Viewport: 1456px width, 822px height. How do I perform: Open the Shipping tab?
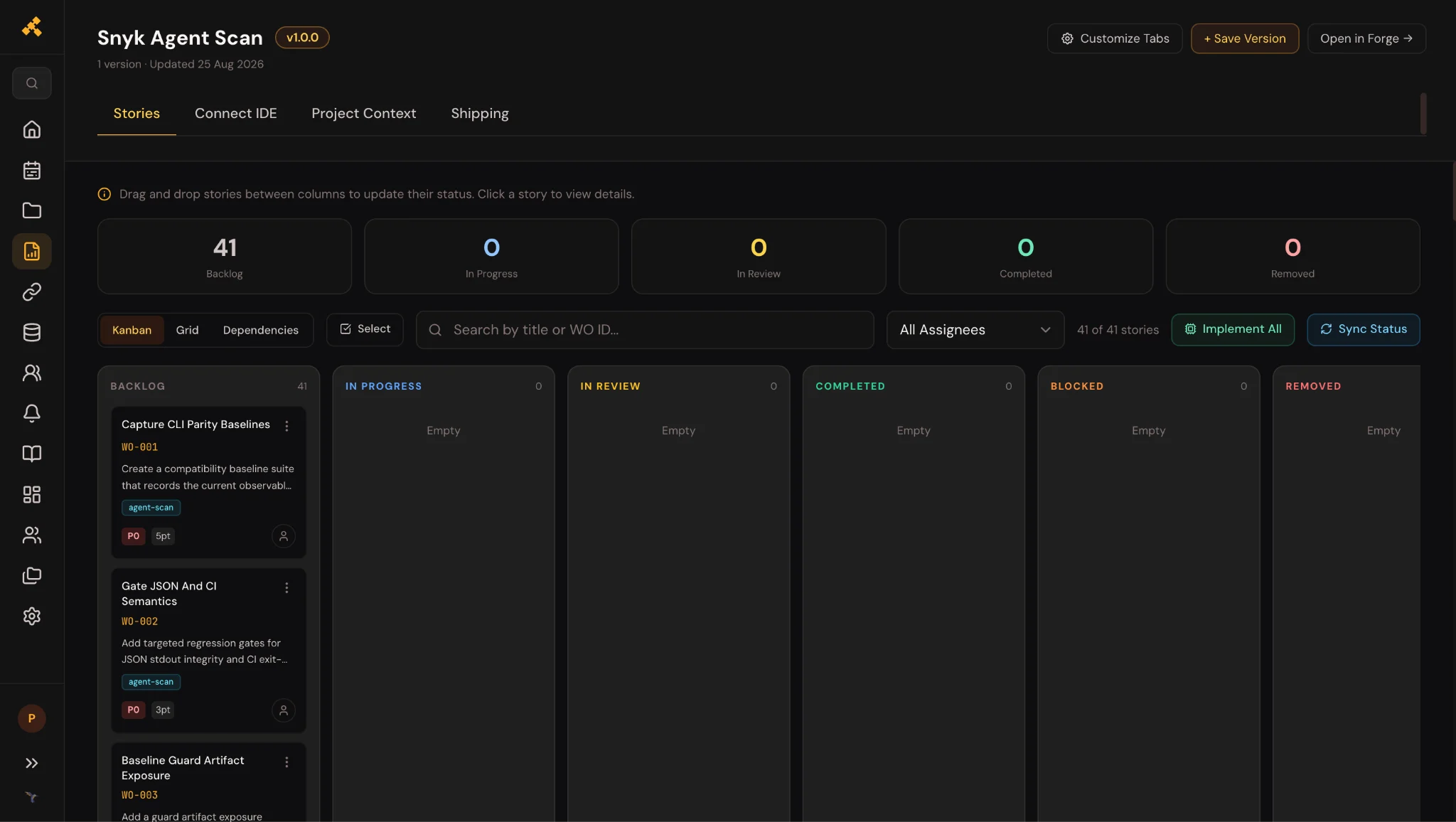[x=480, y=114]
